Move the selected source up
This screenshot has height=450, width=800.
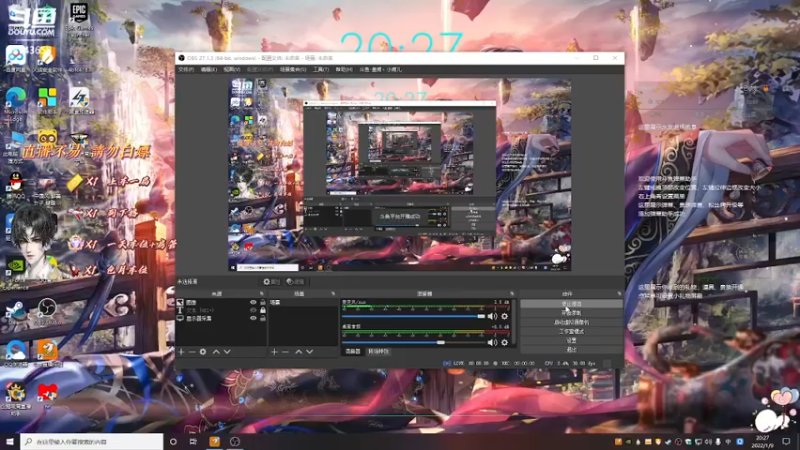(216, 352)
